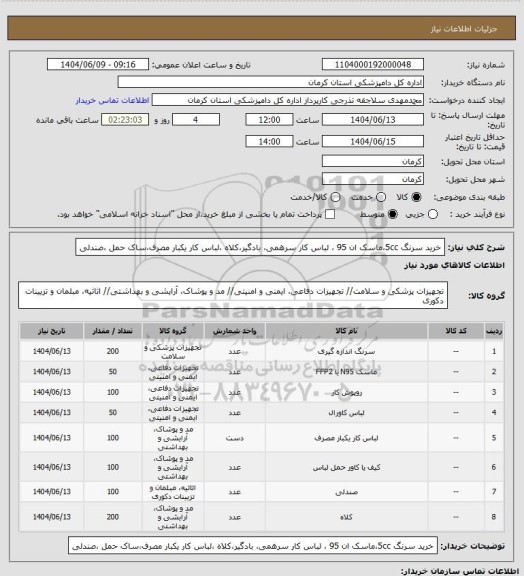Viewport: 524px width, 576px height.
Task: Click the واحد شمارش column header
Action: coord(234,331)
